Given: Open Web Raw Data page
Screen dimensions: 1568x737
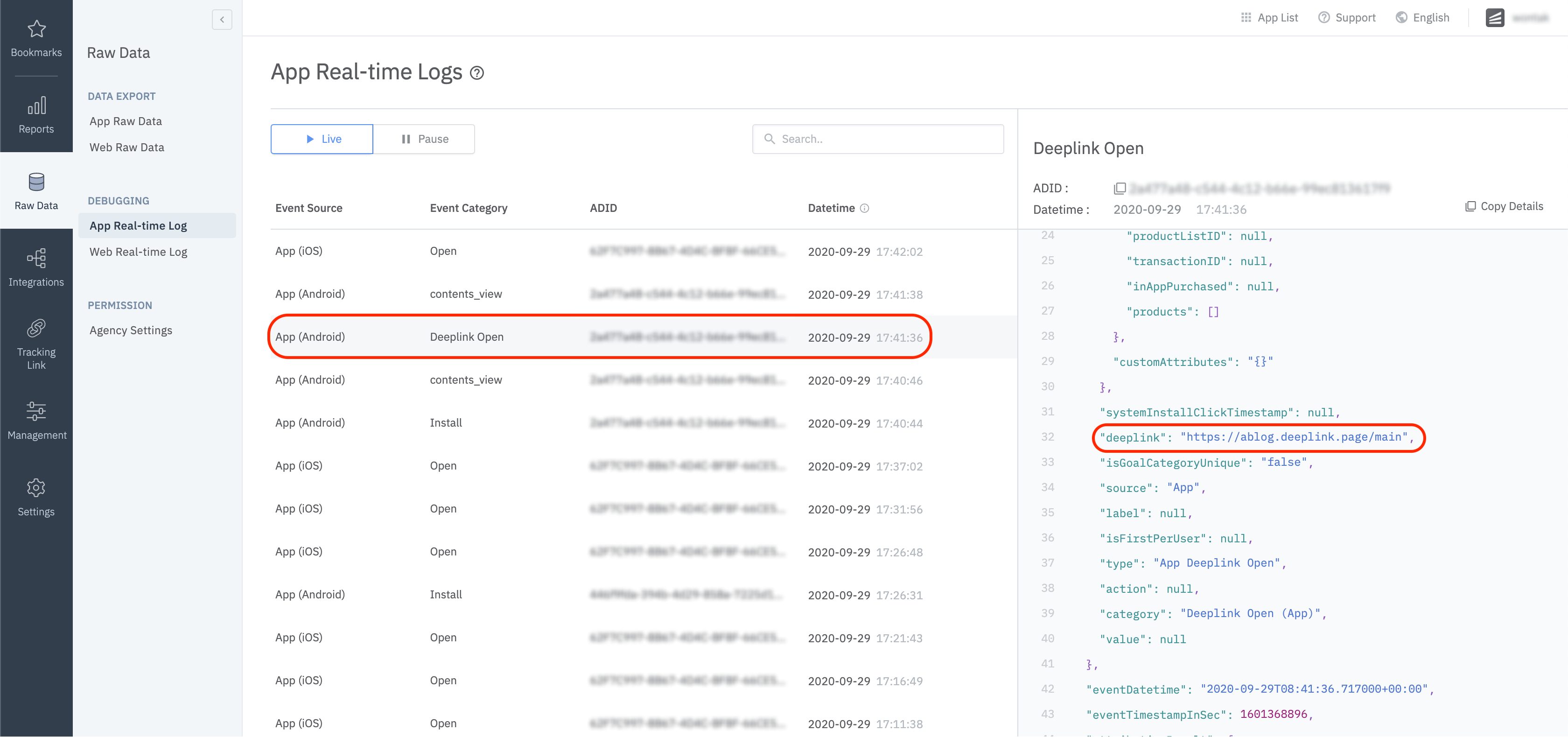Looking at the screenshot, I should click(127, 147).
